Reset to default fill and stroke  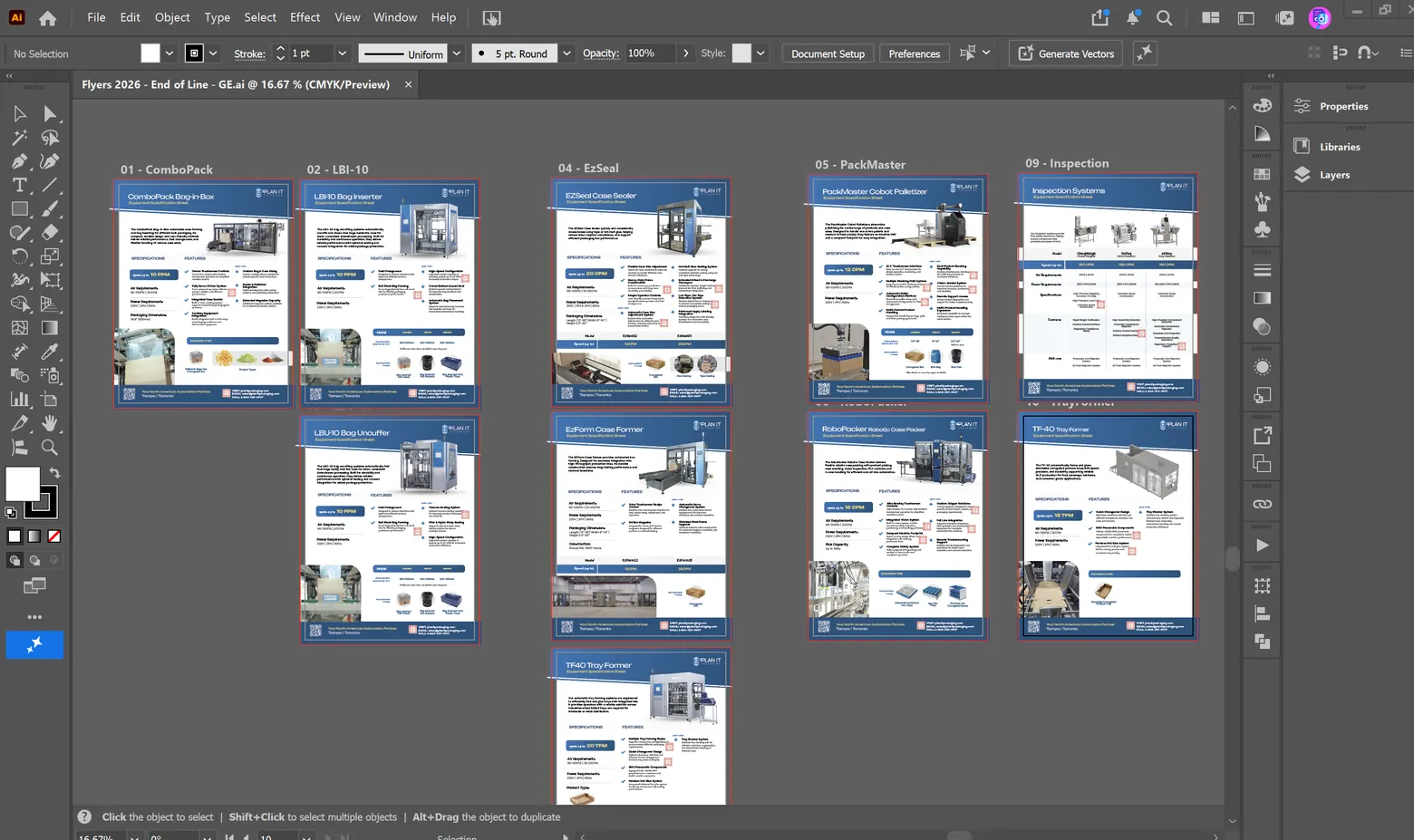point(11,513)
